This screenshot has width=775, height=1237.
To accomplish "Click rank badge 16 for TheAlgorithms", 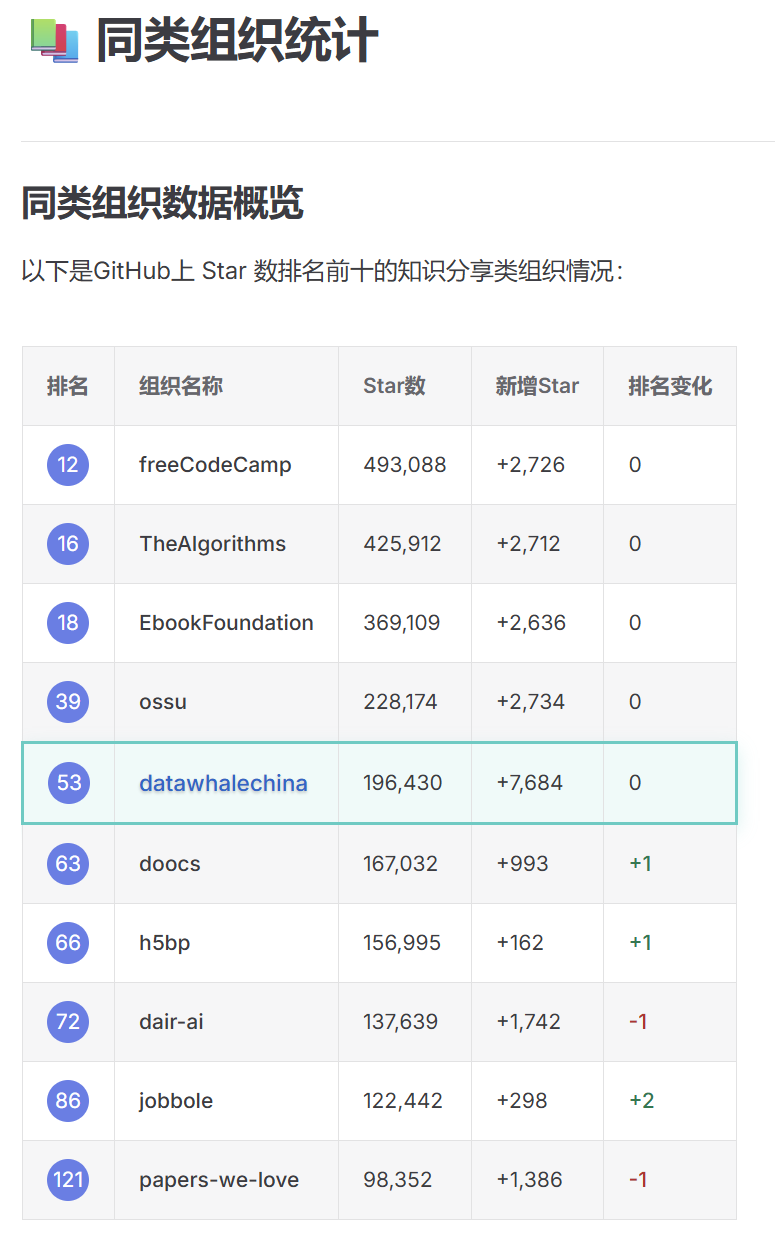I will coord(68,544).
